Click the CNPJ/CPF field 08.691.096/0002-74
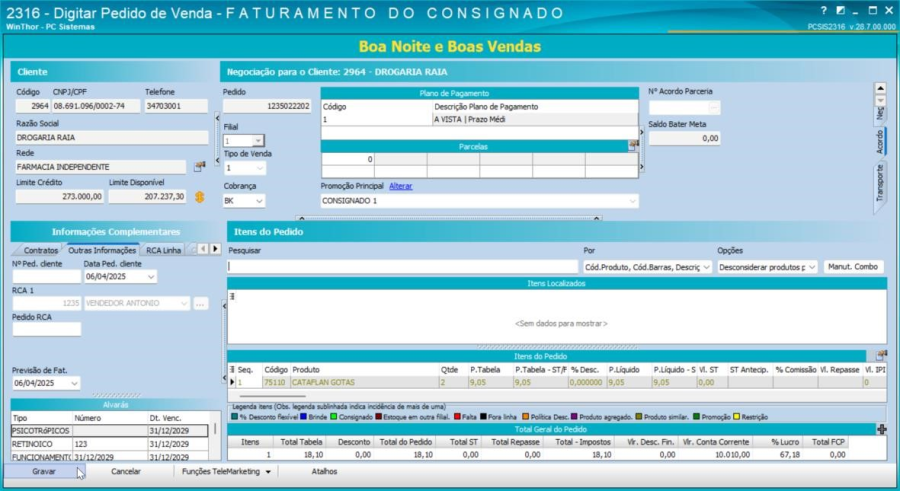 point(96,106)
